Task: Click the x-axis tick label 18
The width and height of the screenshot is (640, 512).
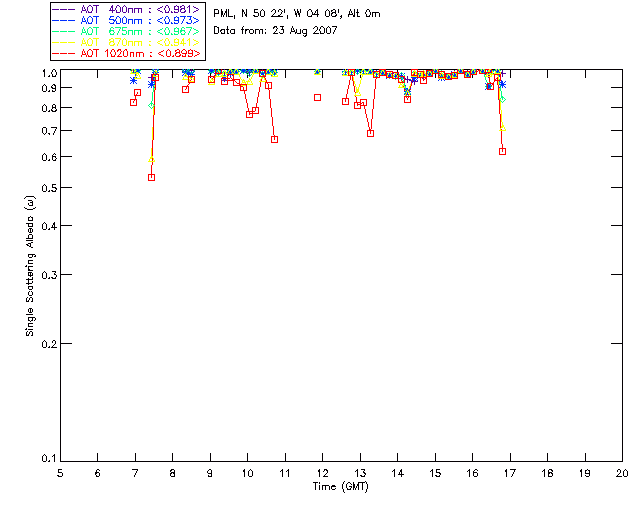Action: point(547,473)
